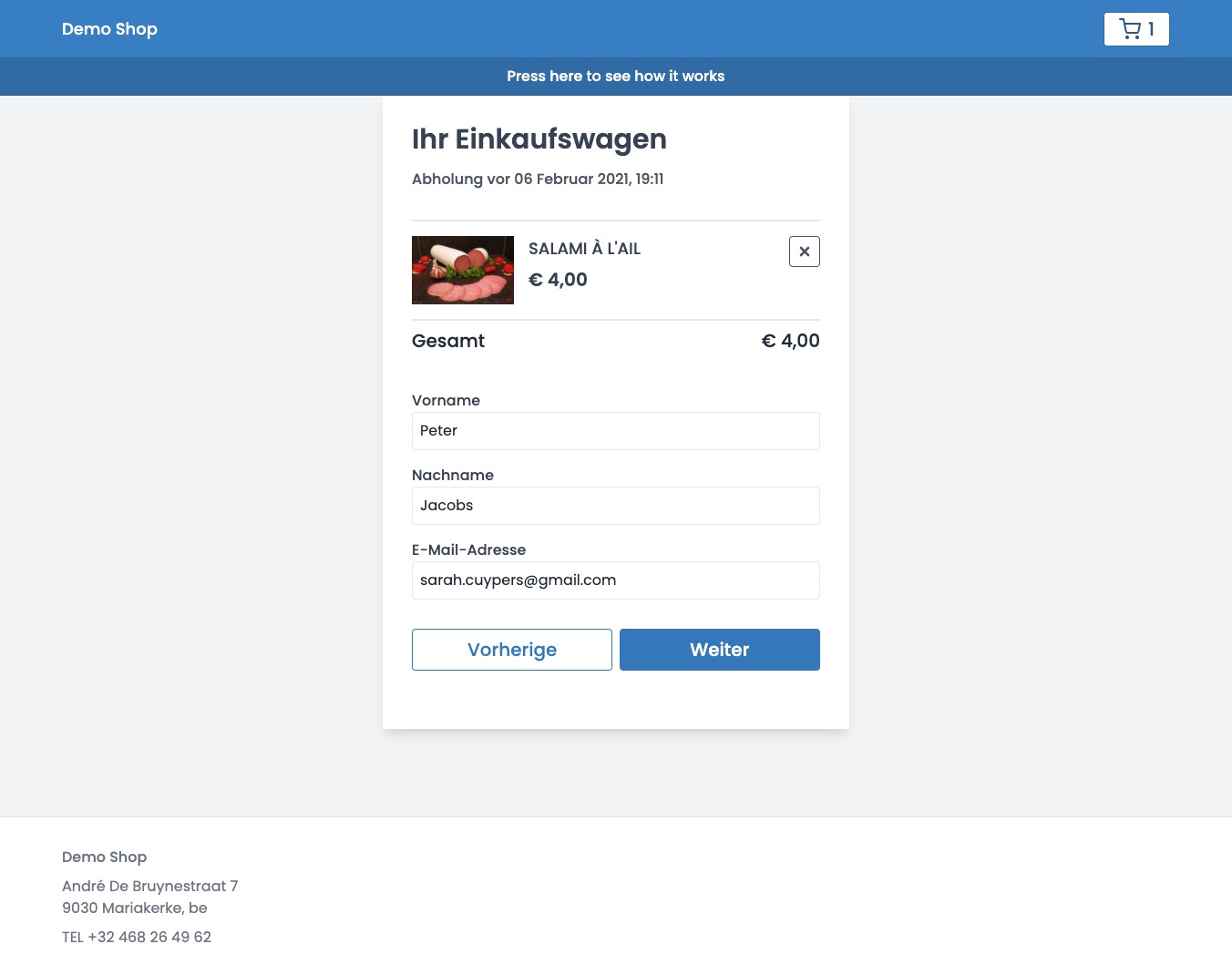Click the Gesamt total amount

[790, 341]
